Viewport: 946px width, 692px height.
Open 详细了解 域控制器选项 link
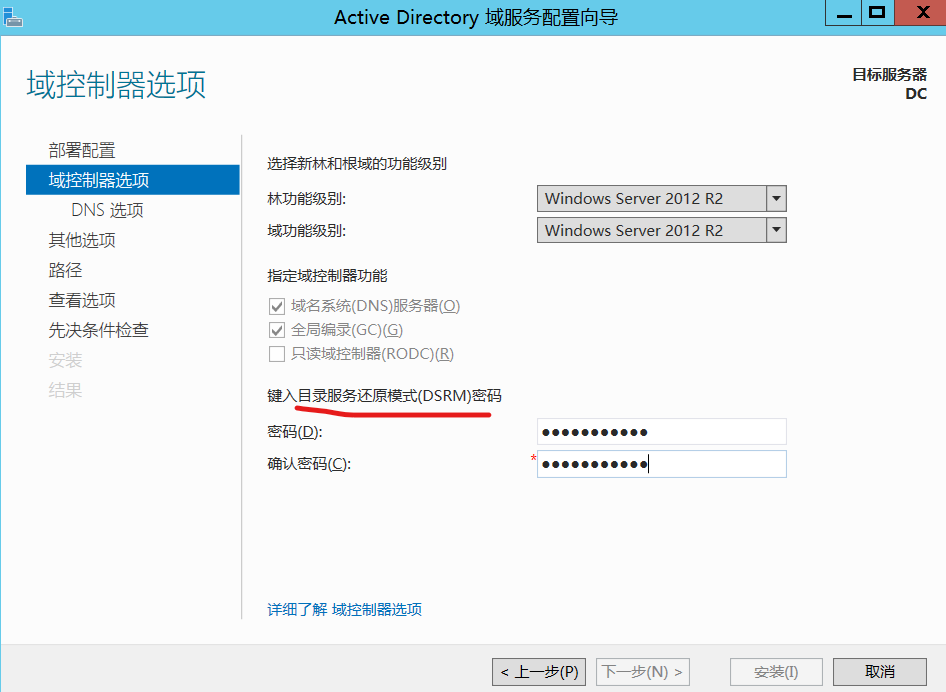coord(344,609)
